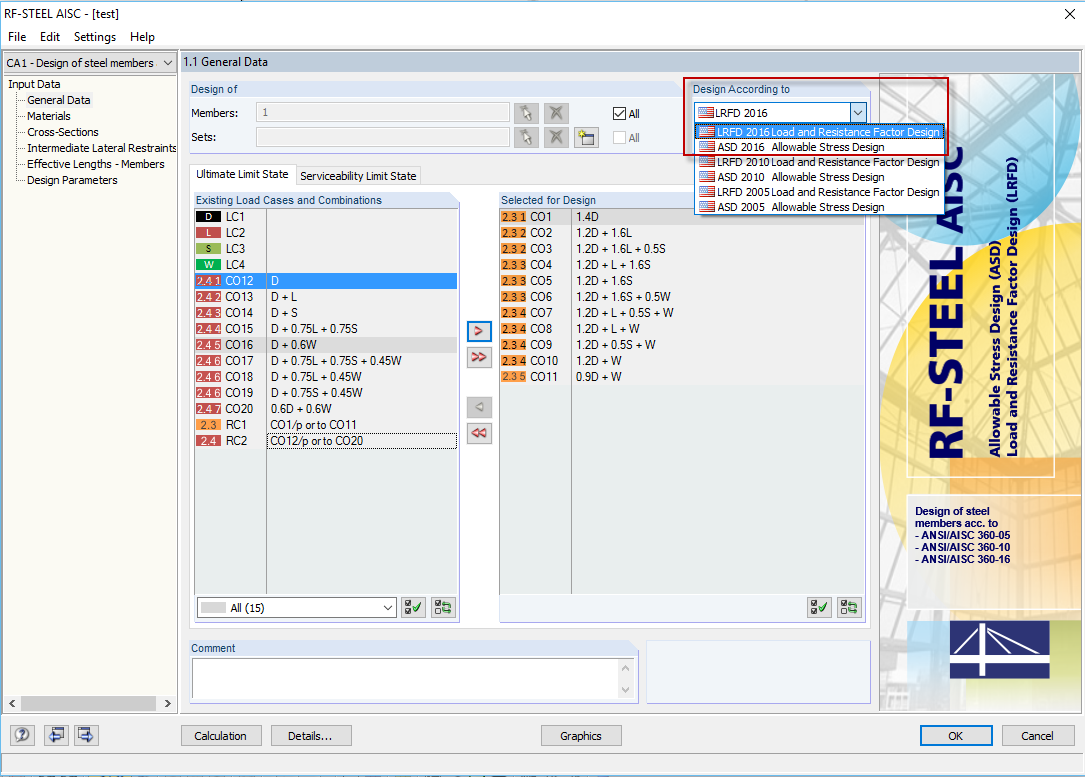Select Effective Lengths - Members in tree
Screen dimensions: 1085x777
(x=95, y=163)
